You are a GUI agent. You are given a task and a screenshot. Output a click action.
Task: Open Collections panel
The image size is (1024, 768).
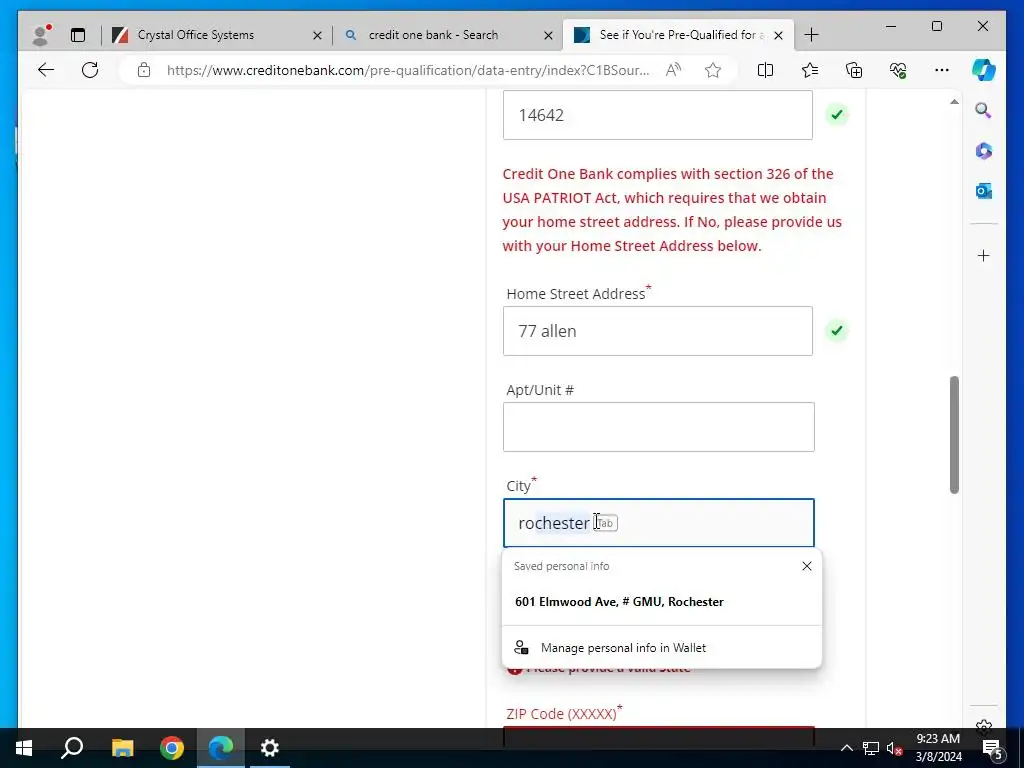[854, 70]
